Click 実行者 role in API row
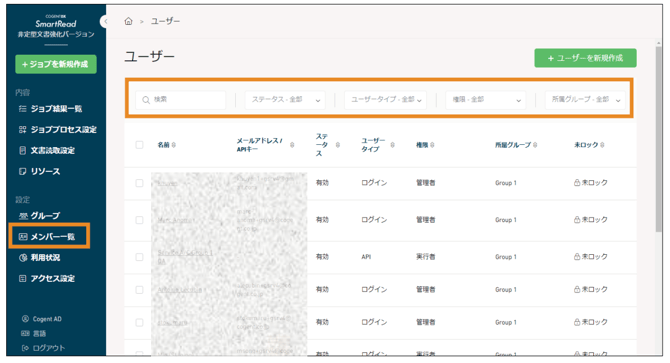Screen dimensions: 670x363 click(x=426, y=257)
